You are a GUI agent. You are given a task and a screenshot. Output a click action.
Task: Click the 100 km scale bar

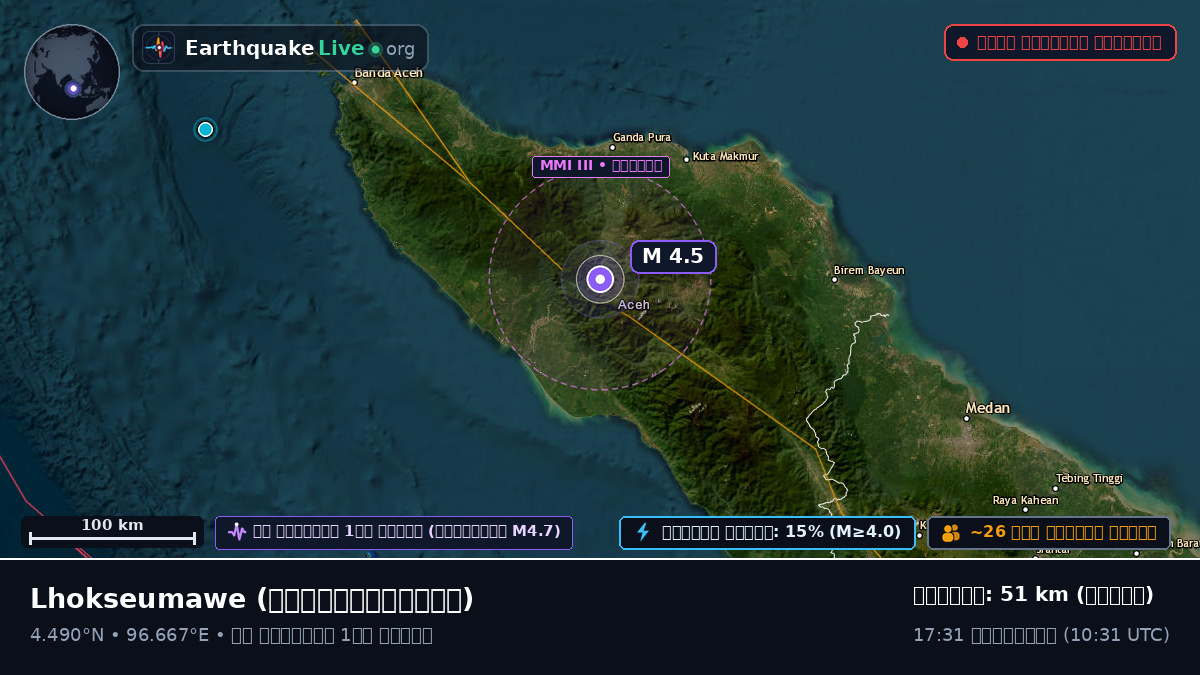point(112,532)
